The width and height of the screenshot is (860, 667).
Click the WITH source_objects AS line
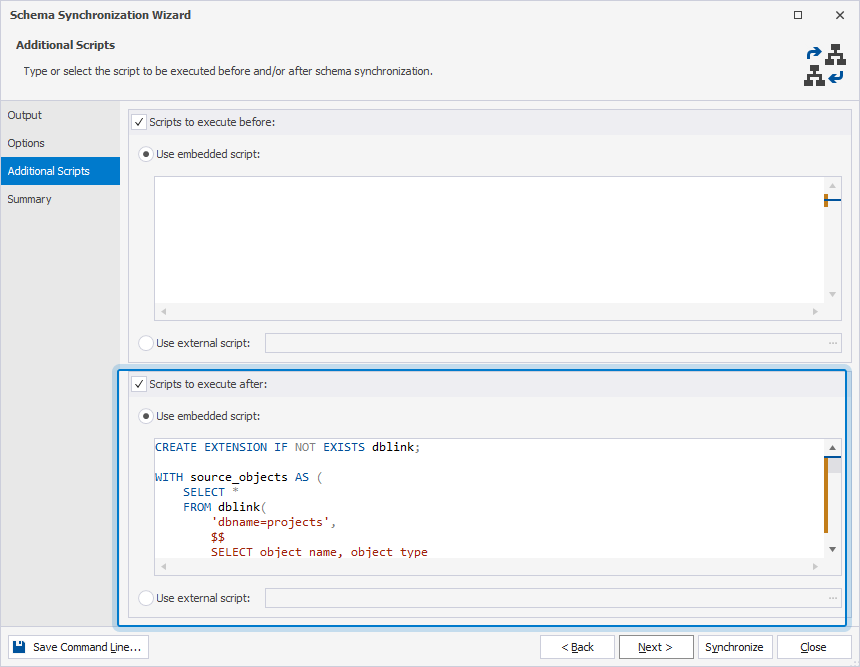[x=239, y=477]
